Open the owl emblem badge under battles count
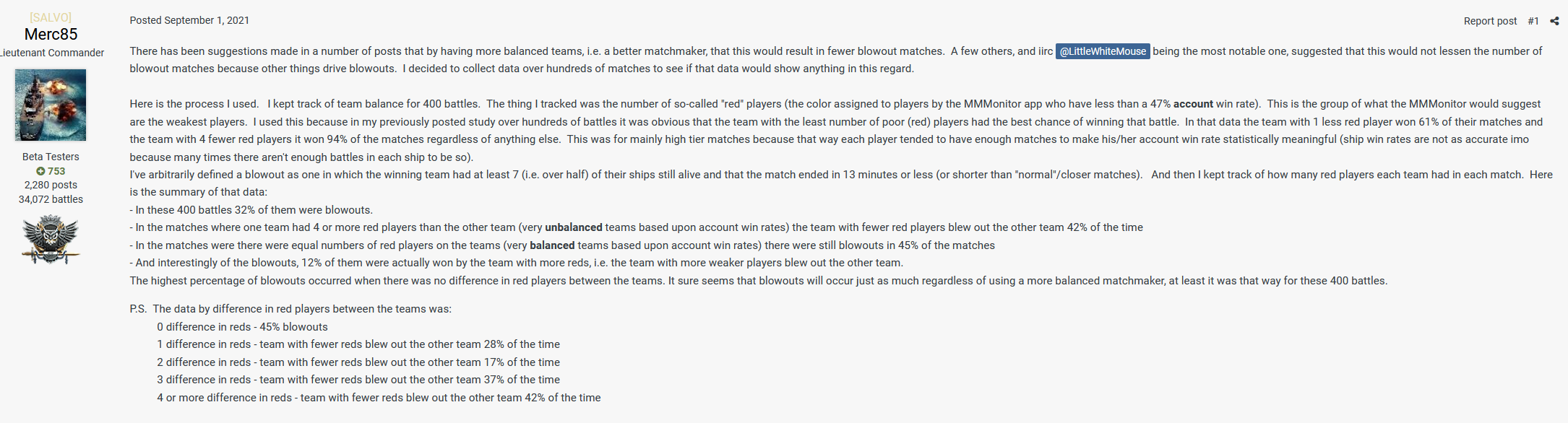 (x=50, y=240)
